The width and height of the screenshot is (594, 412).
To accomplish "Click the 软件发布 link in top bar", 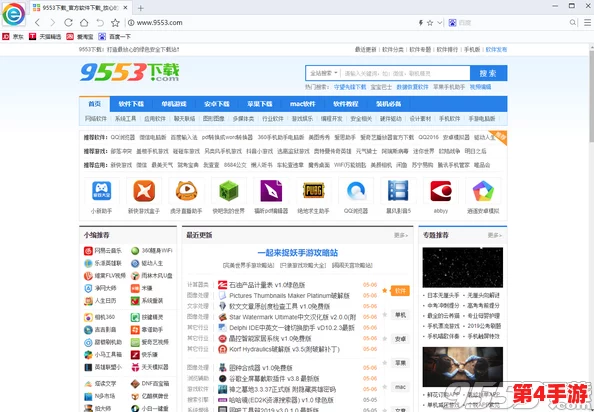I will coord(496,50).
